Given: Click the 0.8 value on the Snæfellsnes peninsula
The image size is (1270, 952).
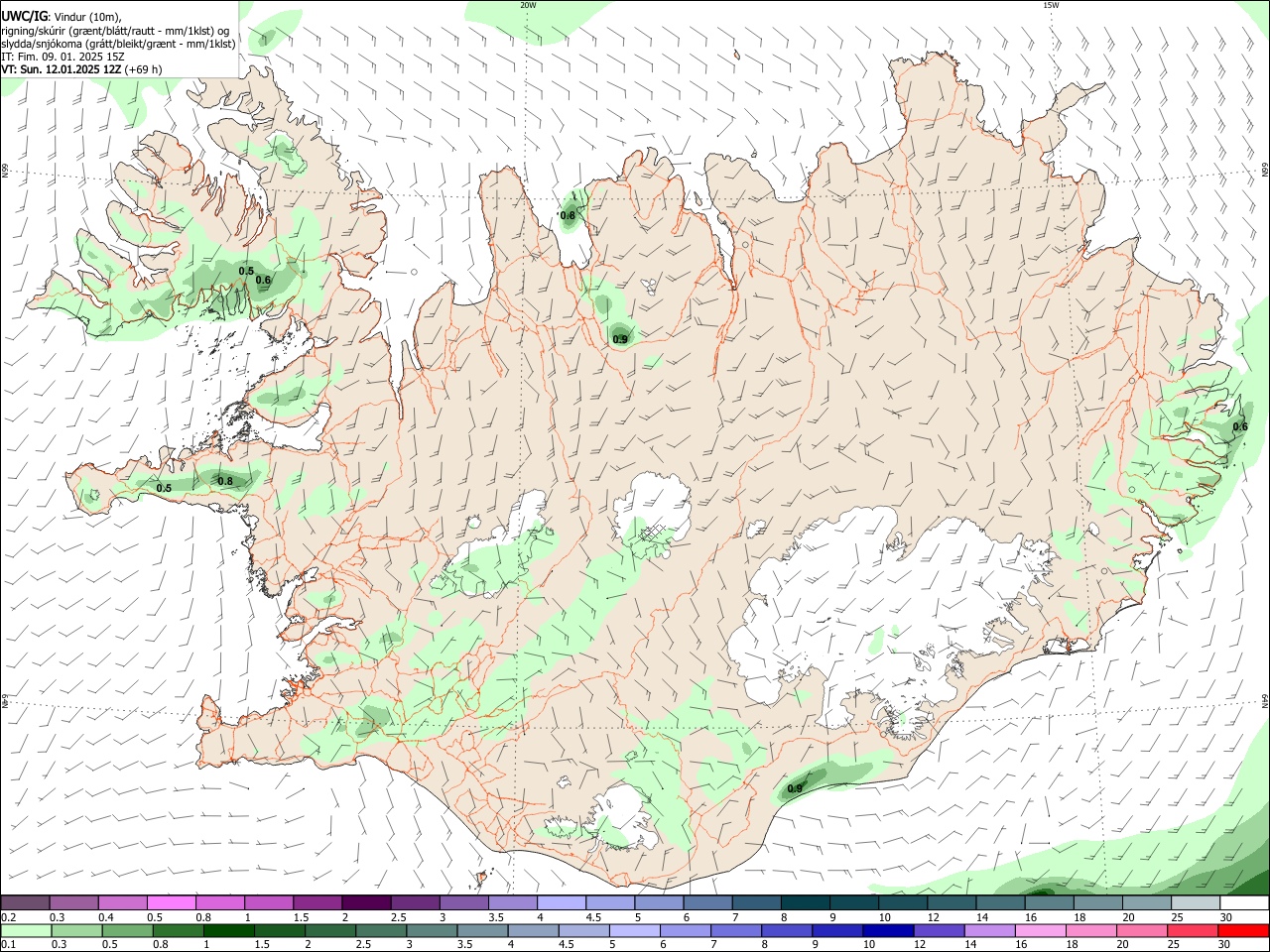Looking at the screenshot, I should coord(225,481).
